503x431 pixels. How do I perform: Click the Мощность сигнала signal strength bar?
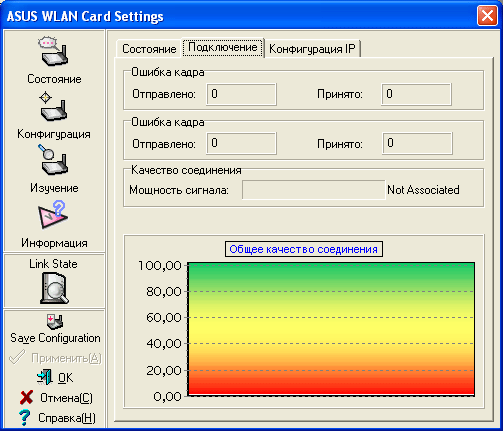tap(314, 190)
